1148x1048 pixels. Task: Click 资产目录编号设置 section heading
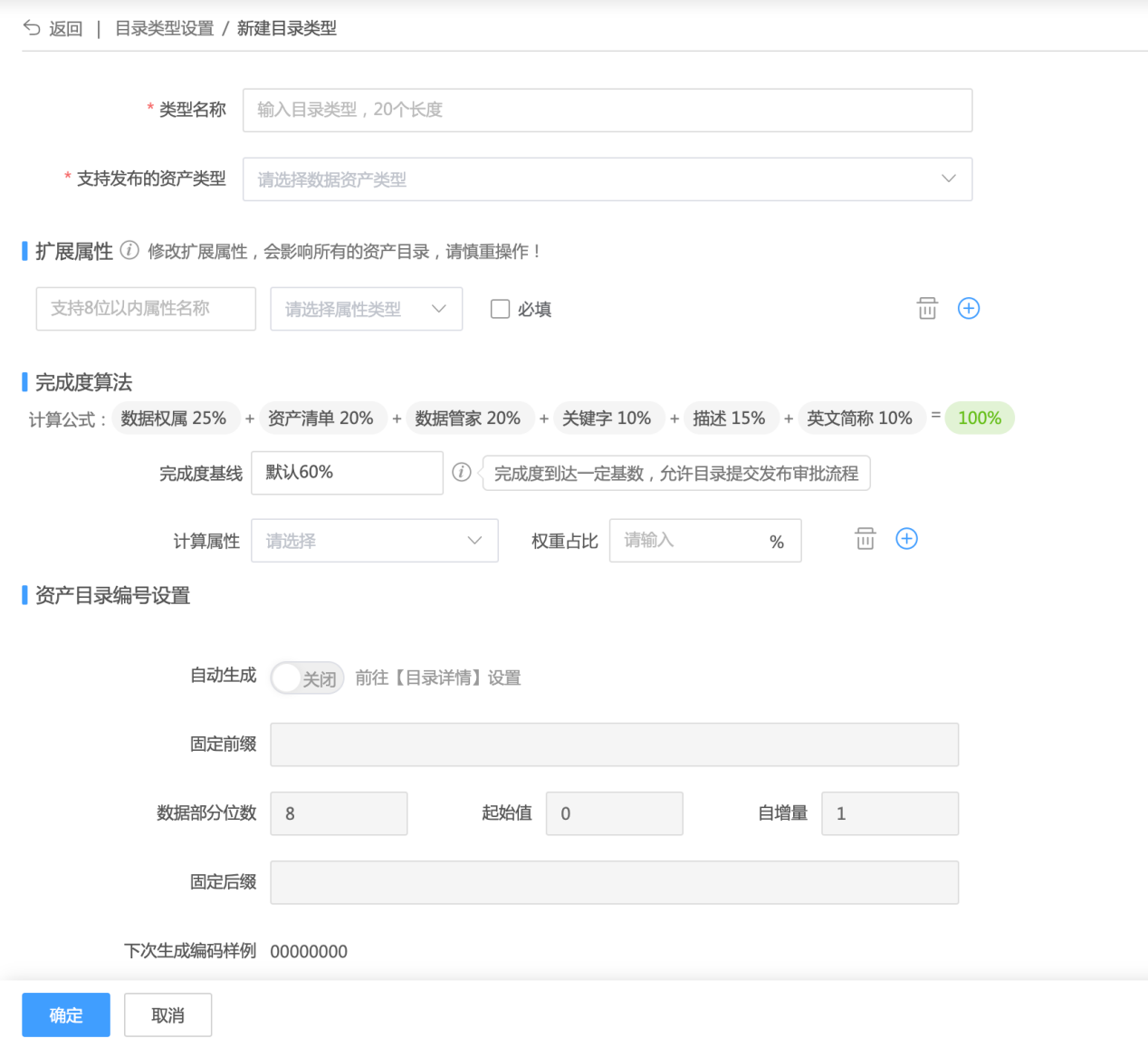tap(112, 595)
